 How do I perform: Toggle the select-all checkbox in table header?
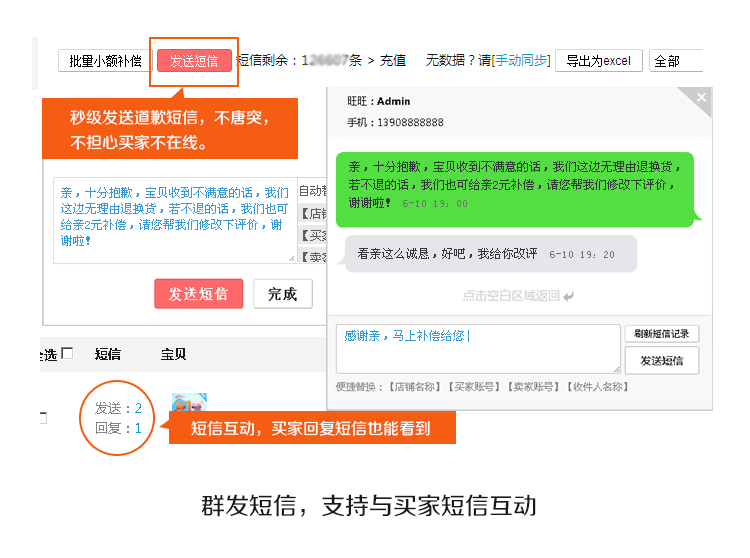pyautogui.click(x=67, y=353)
